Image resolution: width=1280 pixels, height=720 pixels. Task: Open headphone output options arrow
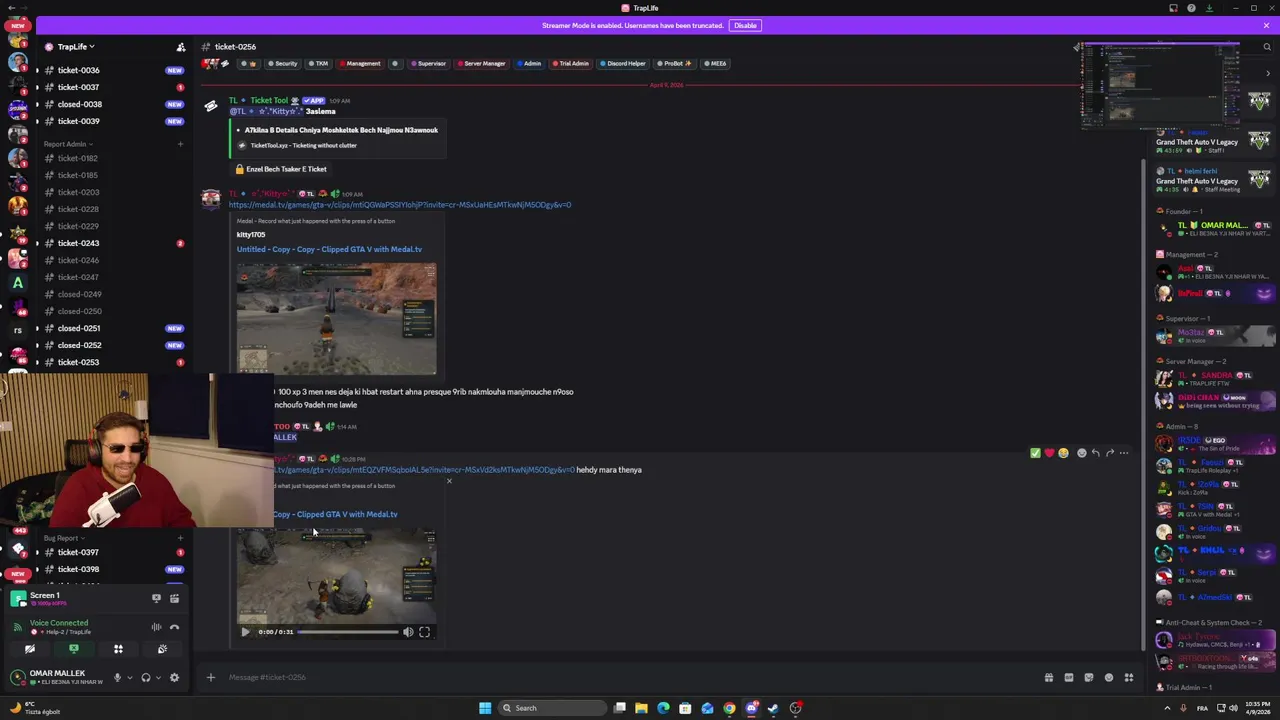click(x=157, y=677)
